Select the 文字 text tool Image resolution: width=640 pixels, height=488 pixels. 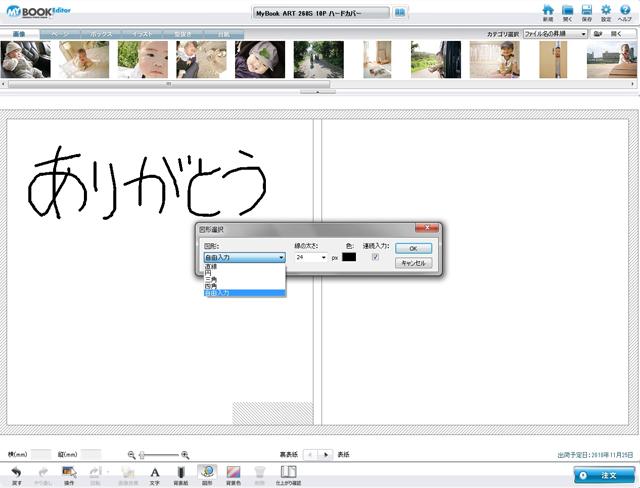click(x=154, y=475)
